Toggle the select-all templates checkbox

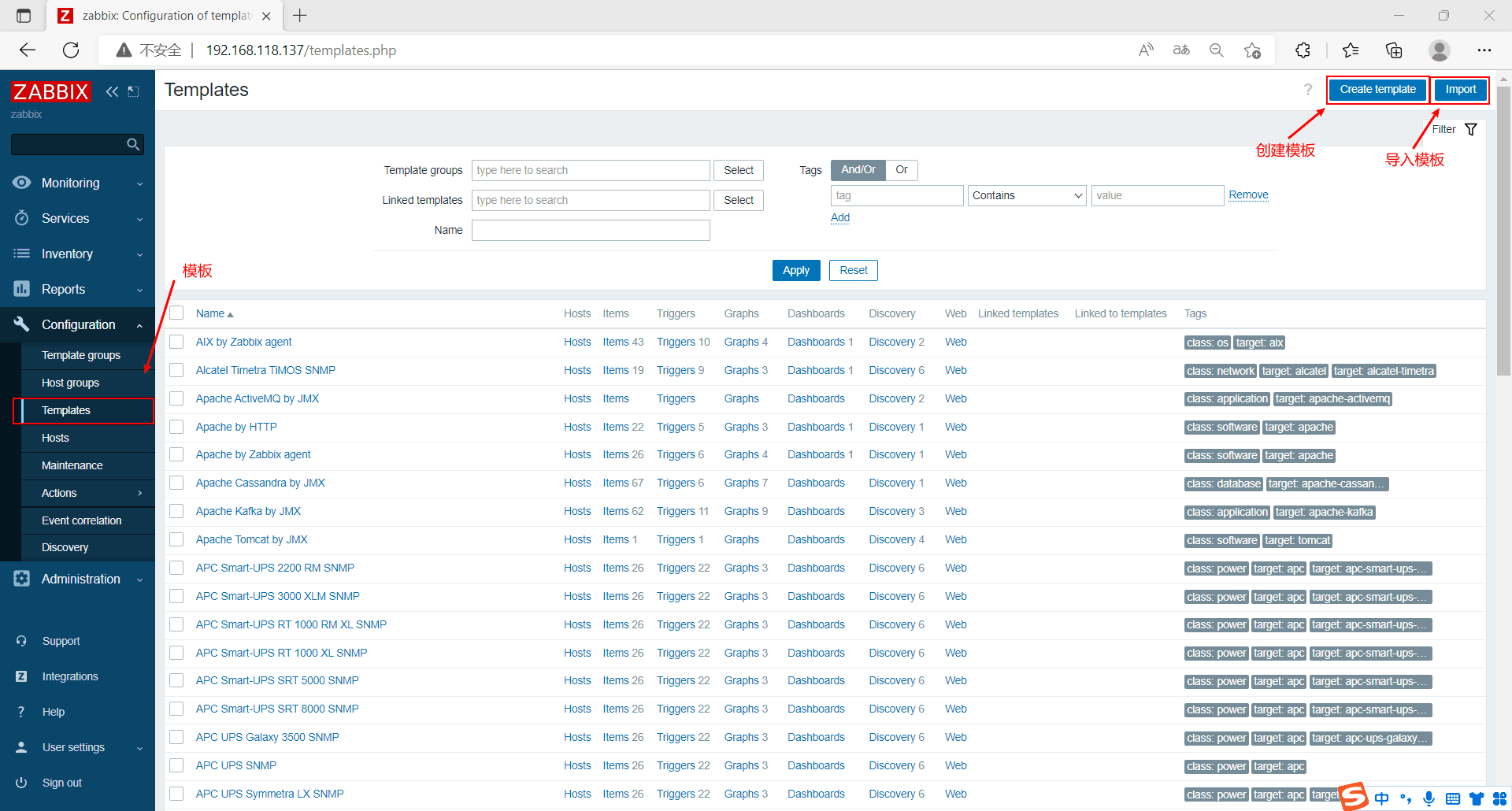click(177, 313)
